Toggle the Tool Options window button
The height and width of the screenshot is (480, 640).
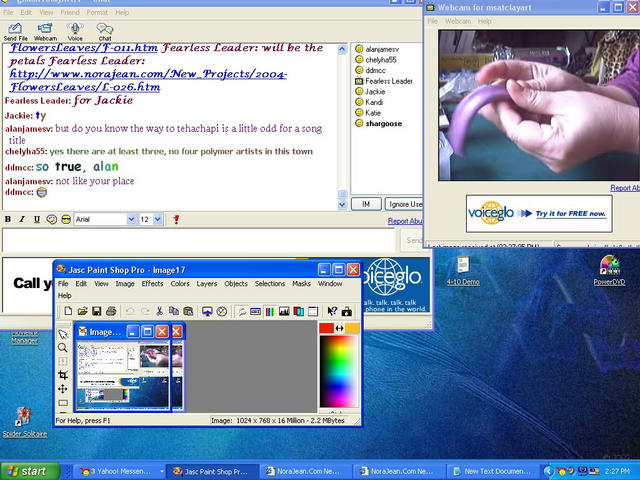[256, 312]
